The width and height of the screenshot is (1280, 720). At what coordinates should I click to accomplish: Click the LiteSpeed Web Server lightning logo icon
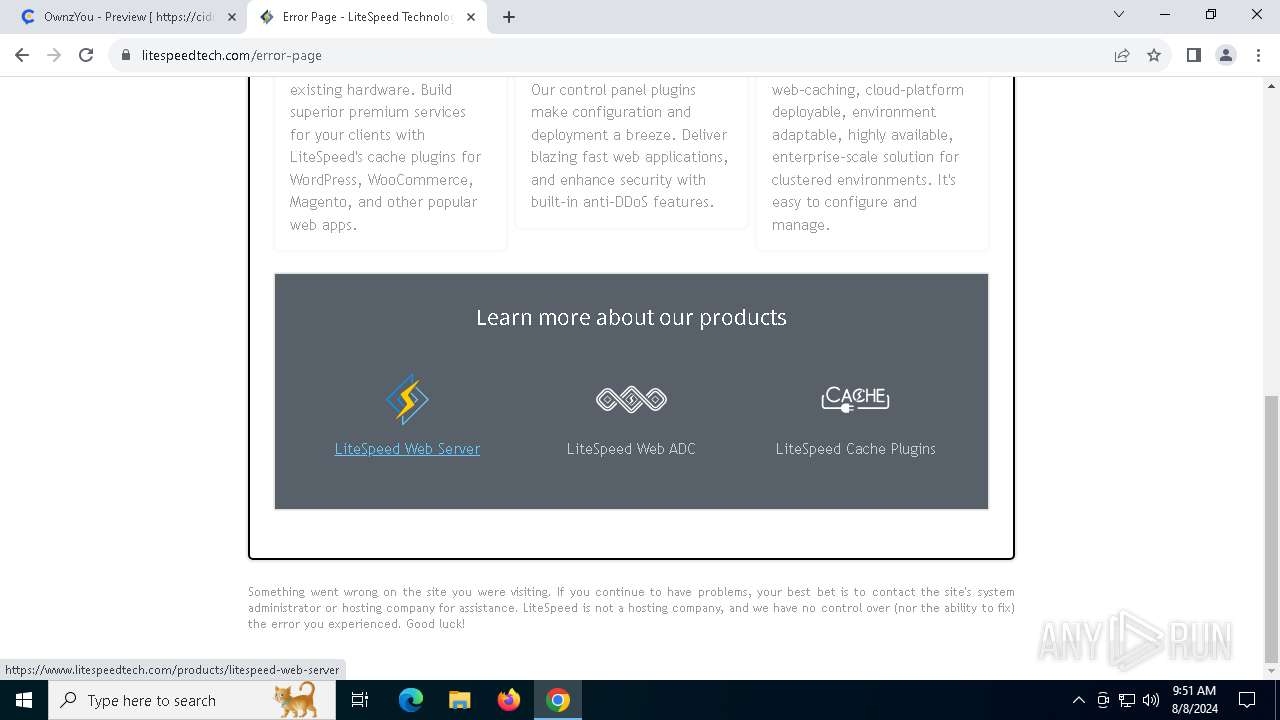(407, 400)
